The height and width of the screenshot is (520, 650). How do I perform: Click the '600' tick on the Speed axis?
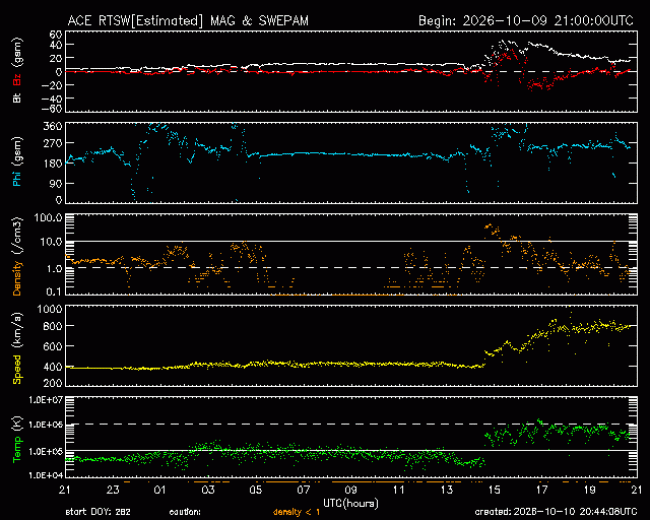click(53, 347)
